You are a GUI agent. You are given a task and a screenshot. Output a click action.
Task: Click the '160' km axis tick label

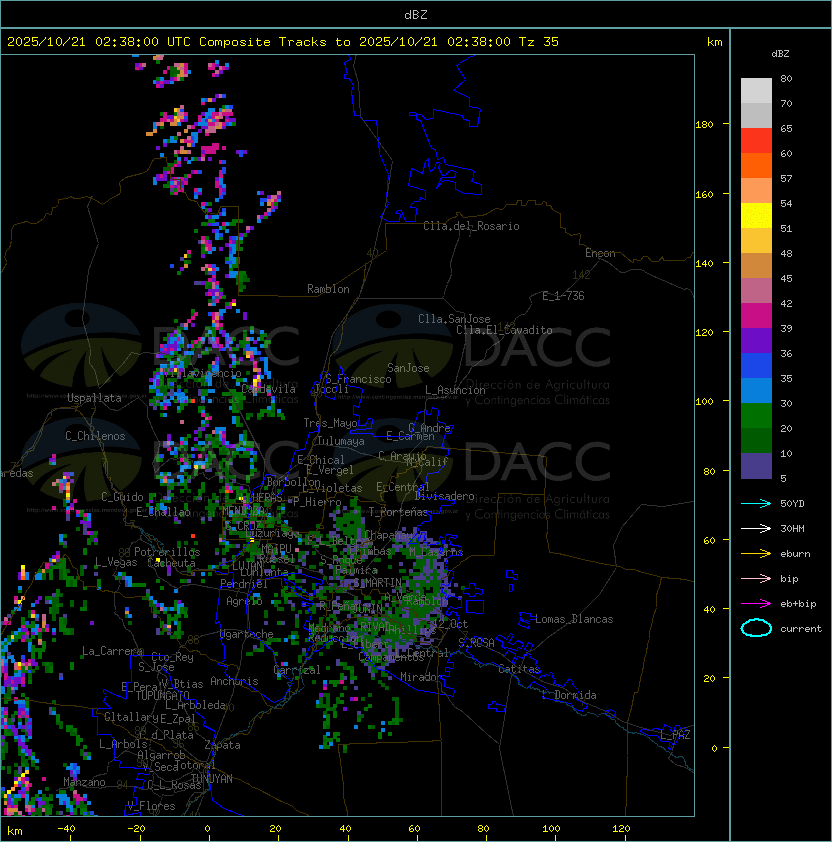[x=704, y=194]
